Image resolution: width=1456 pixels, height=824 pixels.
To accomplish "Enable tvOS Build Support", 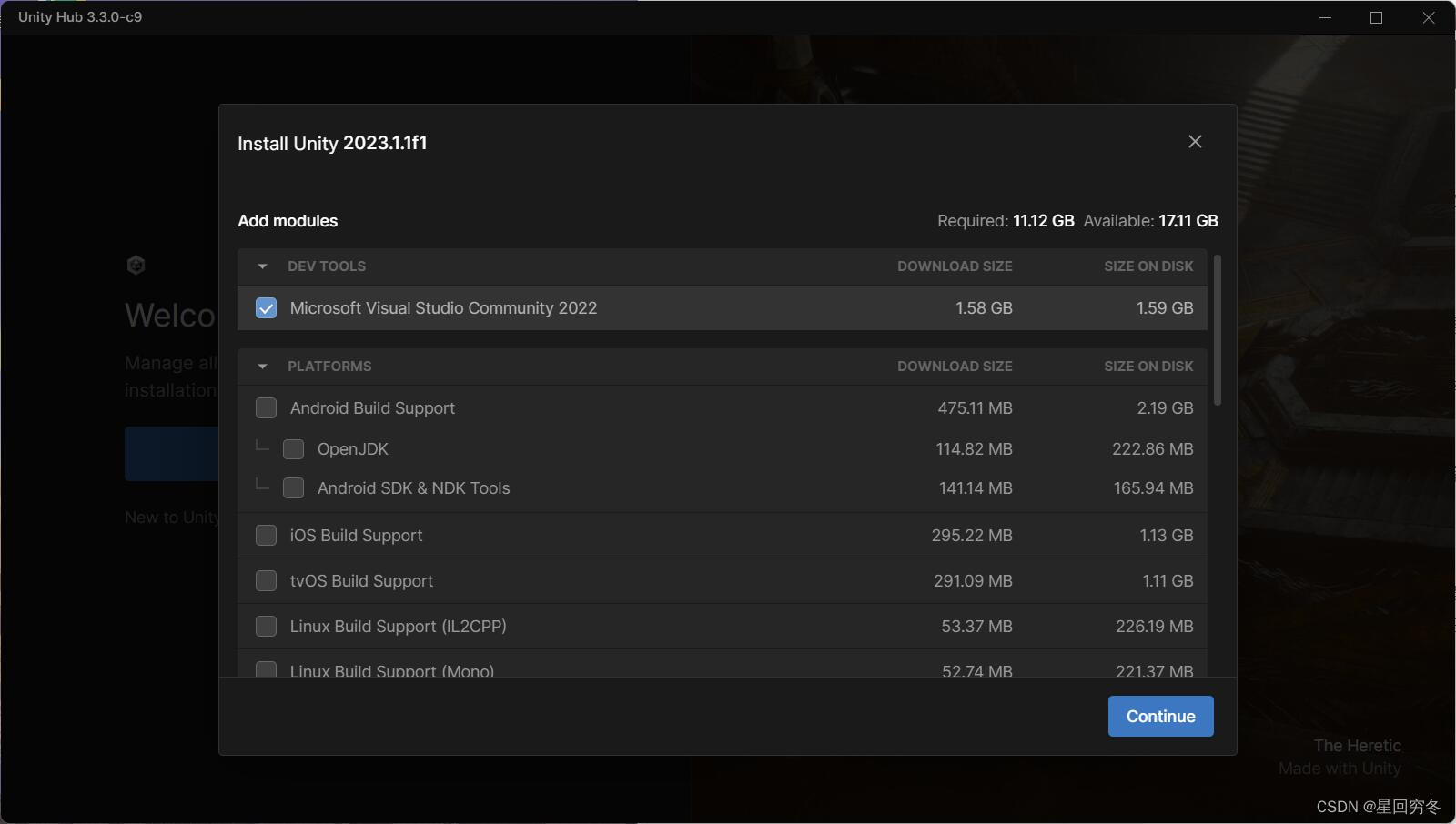I will click(x=266, y=580).
